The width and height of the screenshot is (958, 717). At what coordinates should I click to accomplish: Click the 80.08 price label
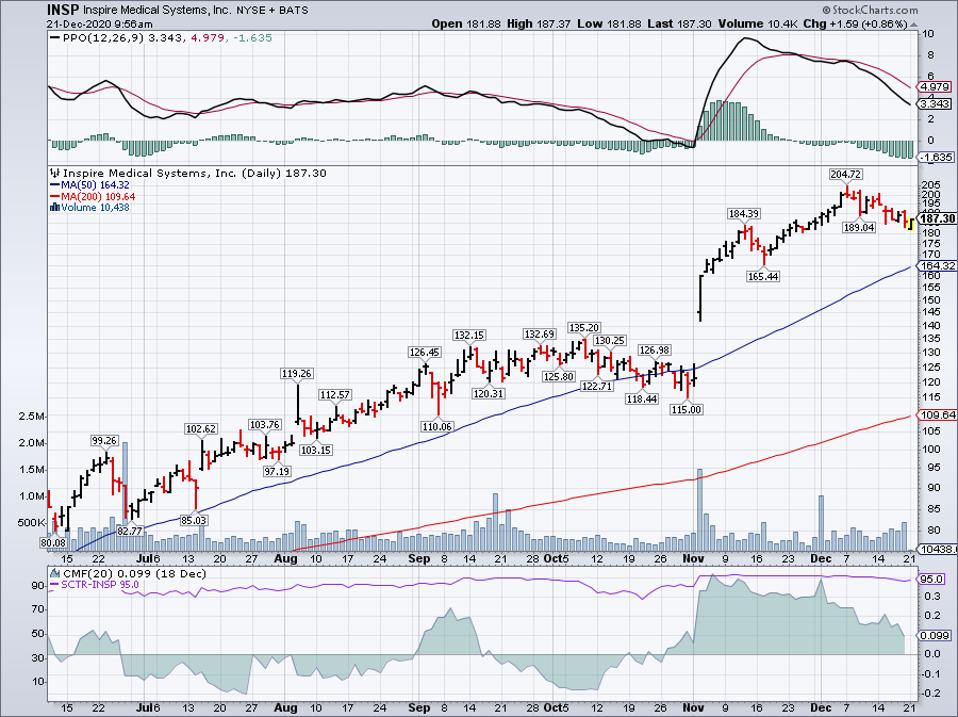[x=53, y=542]
